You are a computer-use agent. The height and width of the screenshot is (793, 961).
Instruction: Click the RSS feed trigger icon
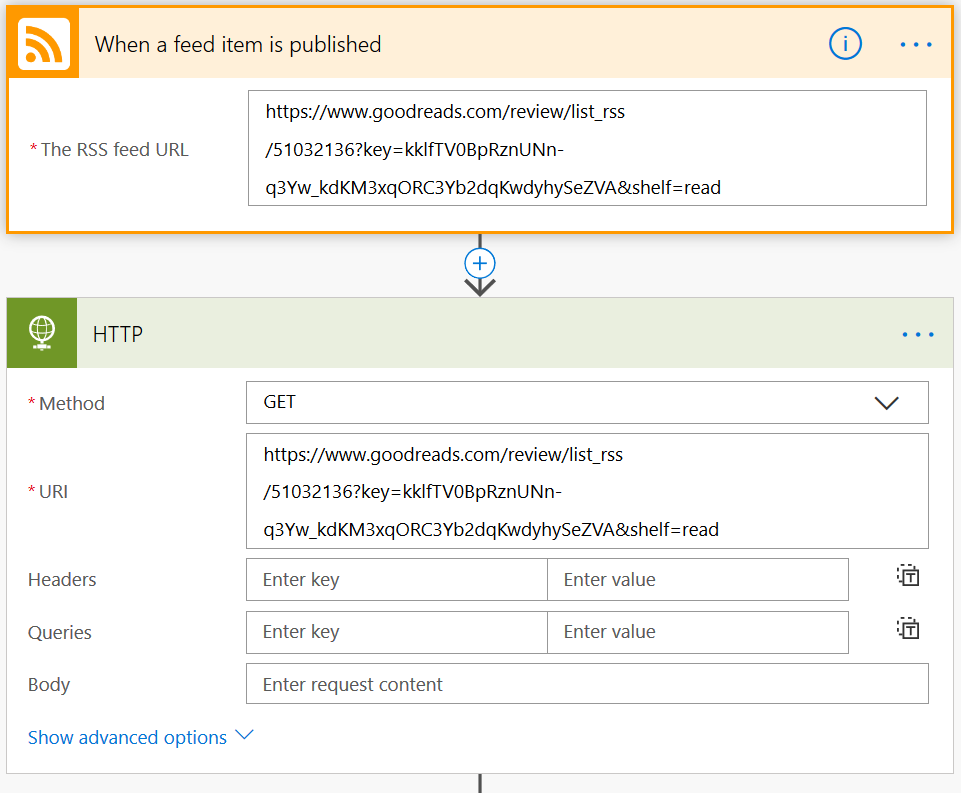pyautogui.click(x=44, y=44)
